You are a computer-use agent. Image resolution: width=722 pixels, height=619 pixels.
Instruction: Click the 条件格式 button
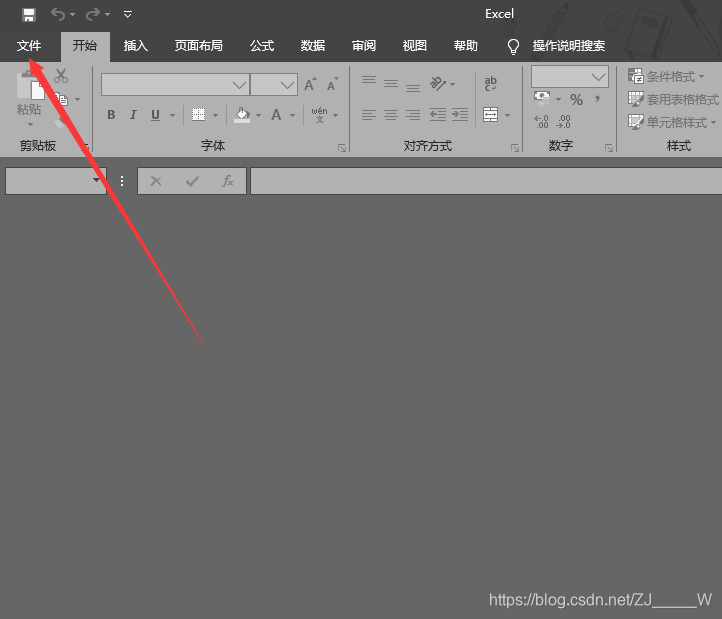point(666,76)
